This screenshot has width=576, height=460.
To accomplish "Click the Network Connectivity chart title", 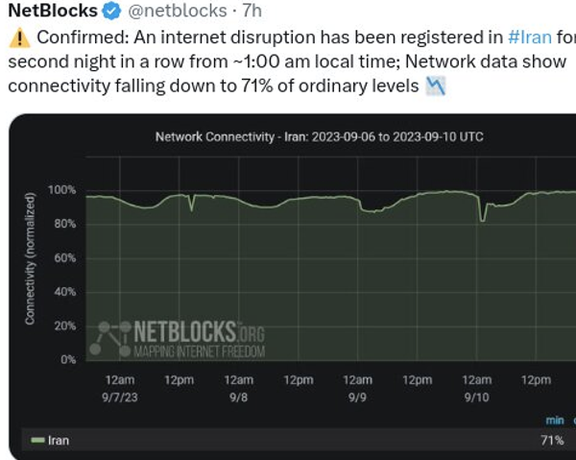I will tap(319, 137).
